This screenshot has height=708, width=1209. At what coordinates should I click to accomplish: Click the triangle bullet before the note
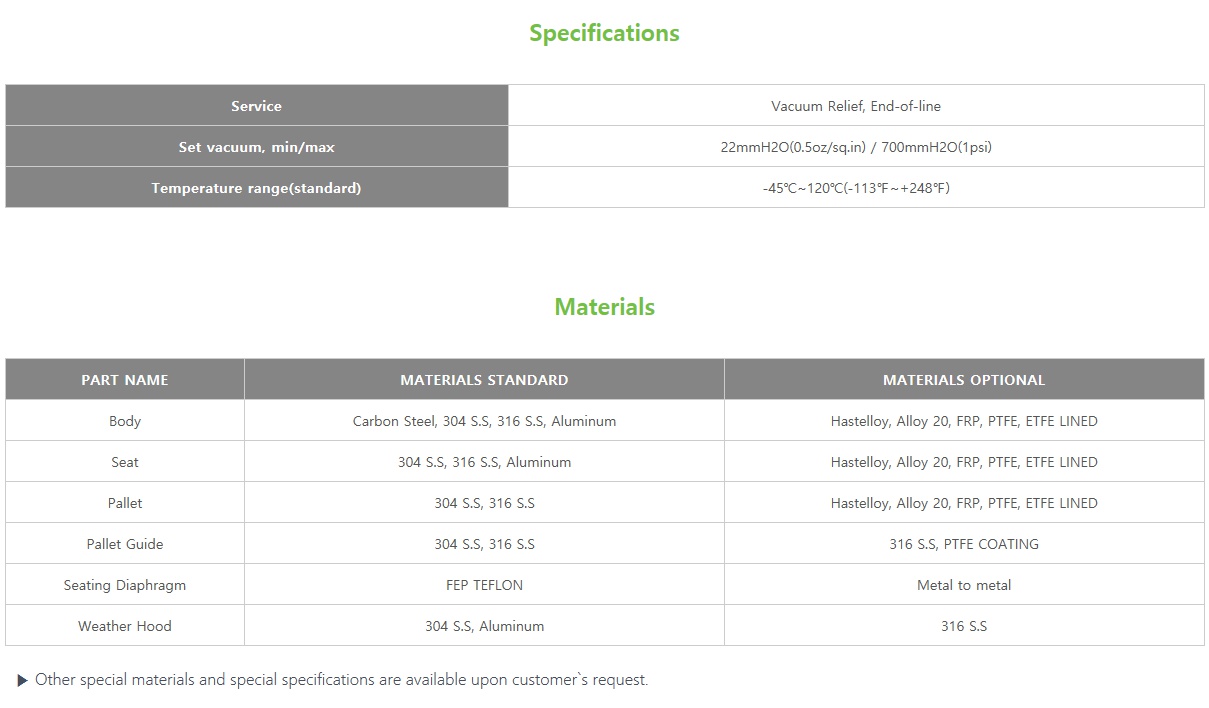23,681
